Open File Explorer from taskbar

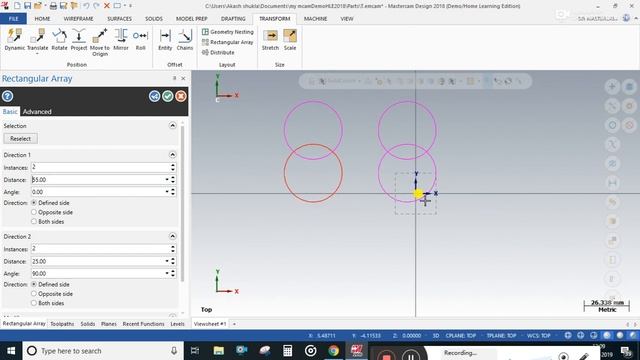pyautogui.click(x=219, y=351)
